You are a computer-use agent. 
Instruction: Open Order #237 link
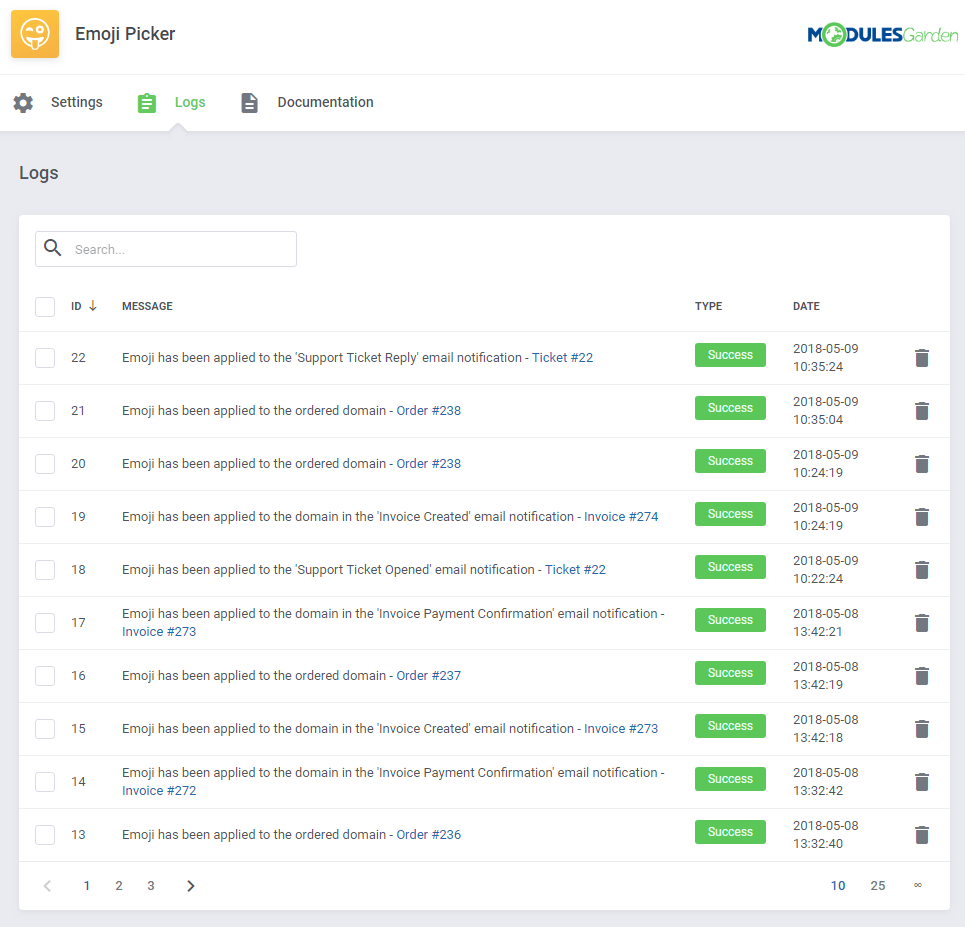[428, 675]
